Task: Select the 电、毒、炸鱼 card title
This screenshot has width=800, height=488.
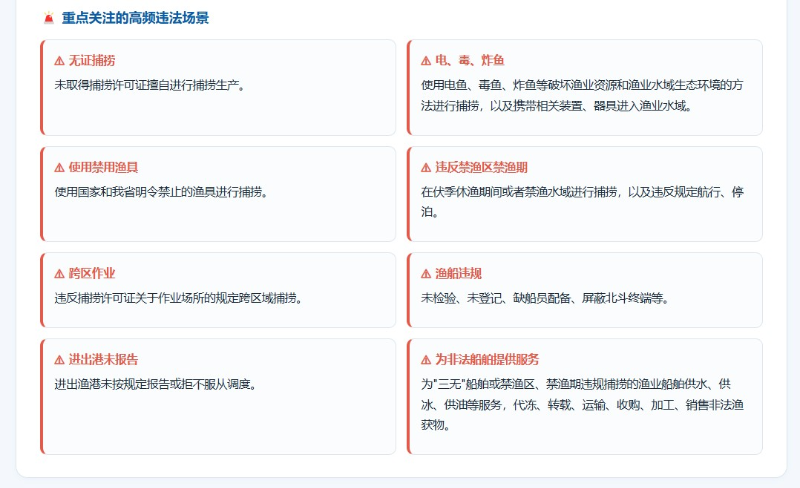Action: coord(469,61)
